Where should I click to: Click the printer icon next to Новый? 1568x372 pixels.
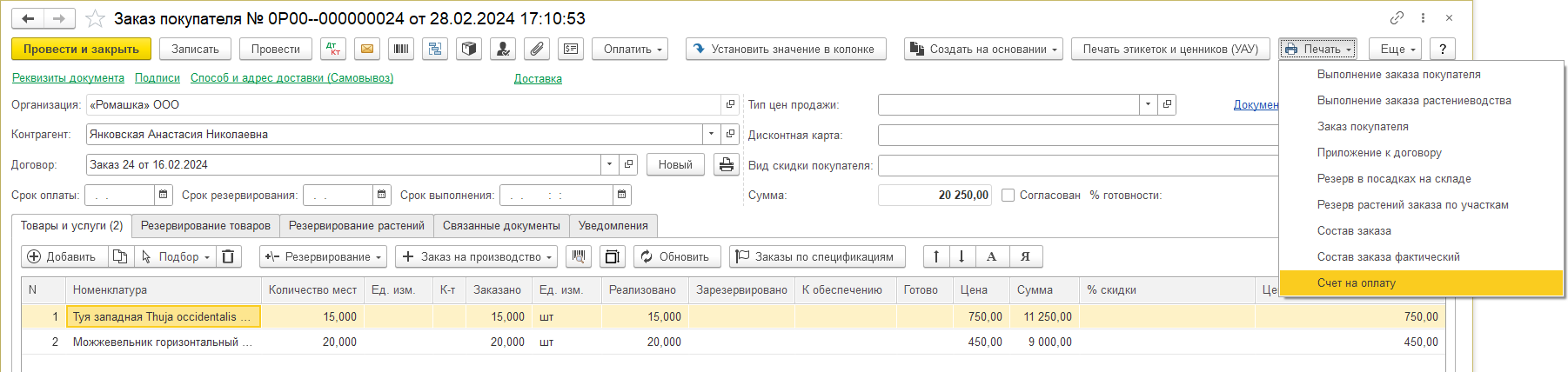(x=726, y=164)
